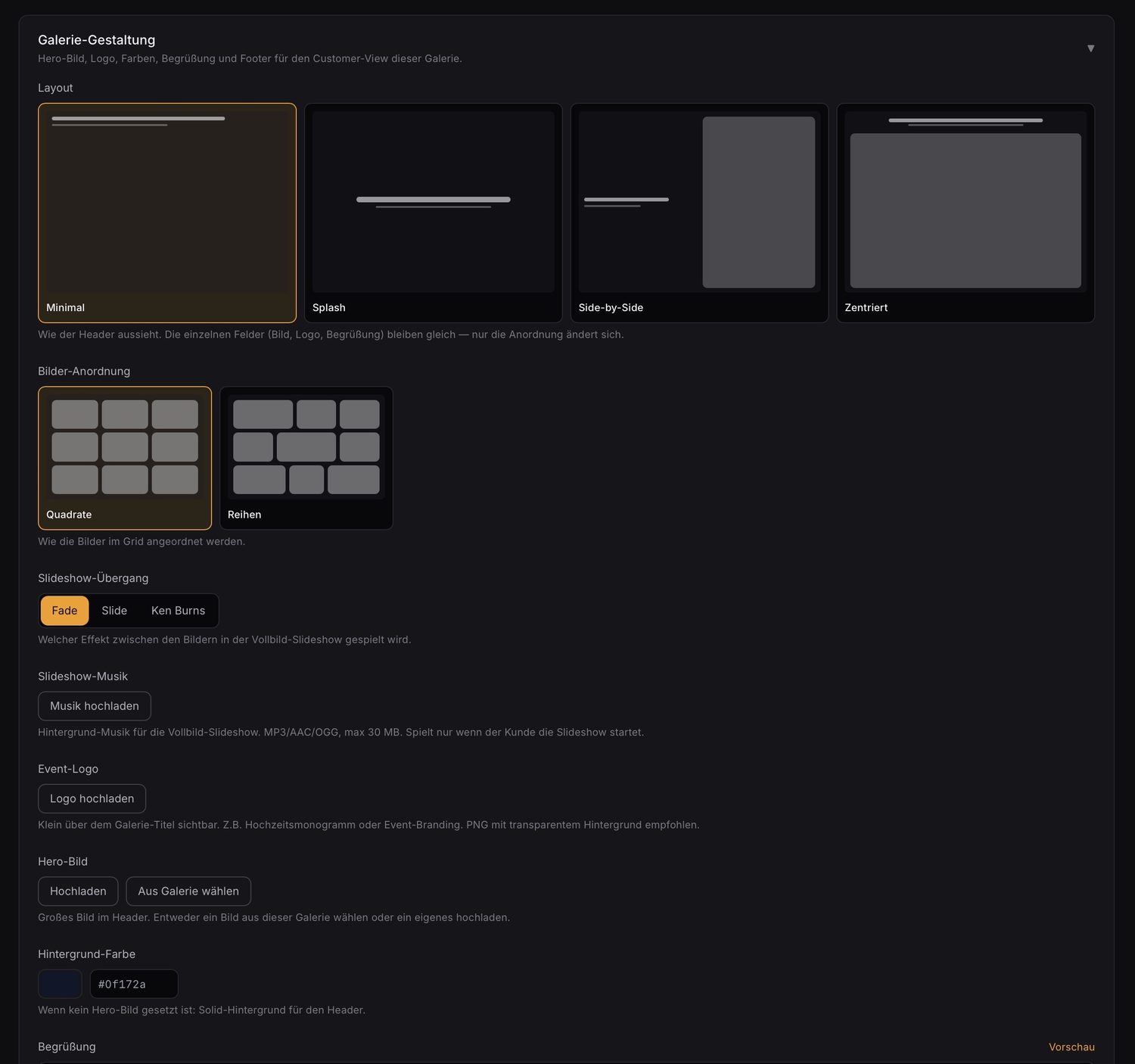Switch to Reihen image arrangement
This screenshot has width=1135, height=1064.
point(306,458)
